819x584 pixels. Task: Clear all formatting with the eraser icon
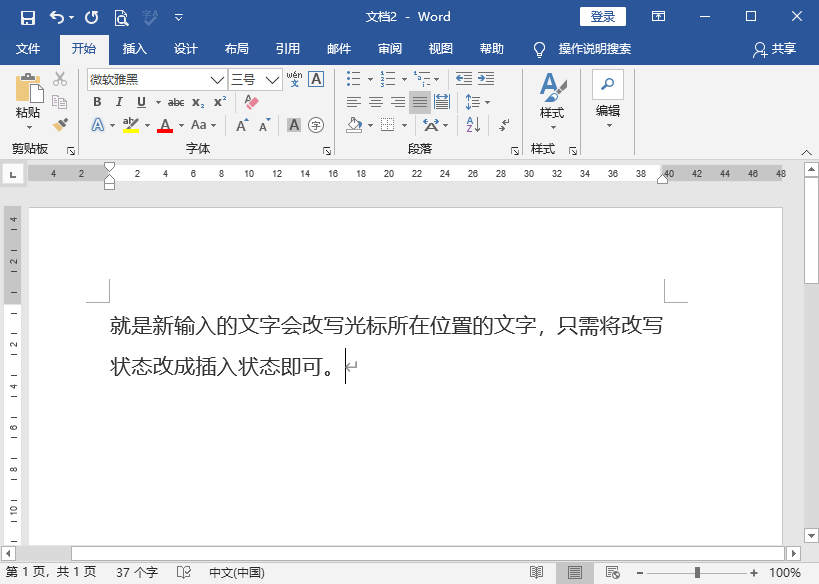251,102
